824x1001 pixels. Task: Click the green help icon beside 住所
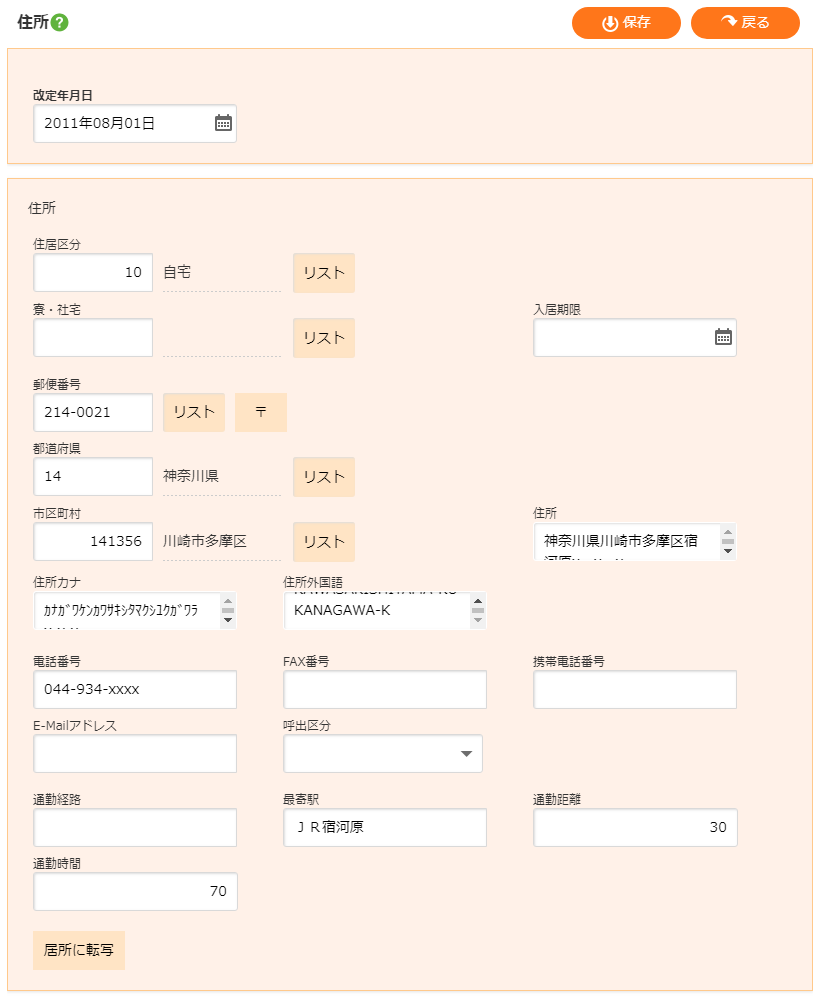59,23
